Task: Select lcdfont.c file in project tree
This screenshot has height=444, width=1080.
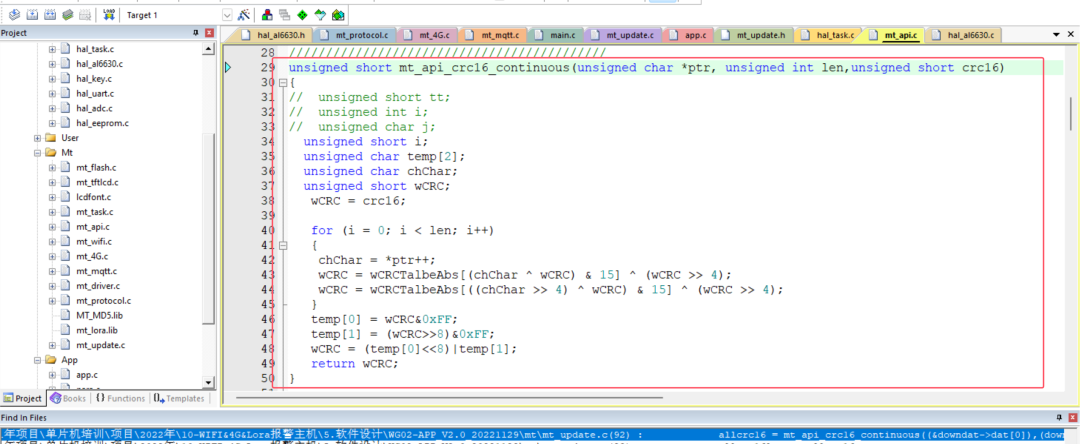Action: (94, 197)
